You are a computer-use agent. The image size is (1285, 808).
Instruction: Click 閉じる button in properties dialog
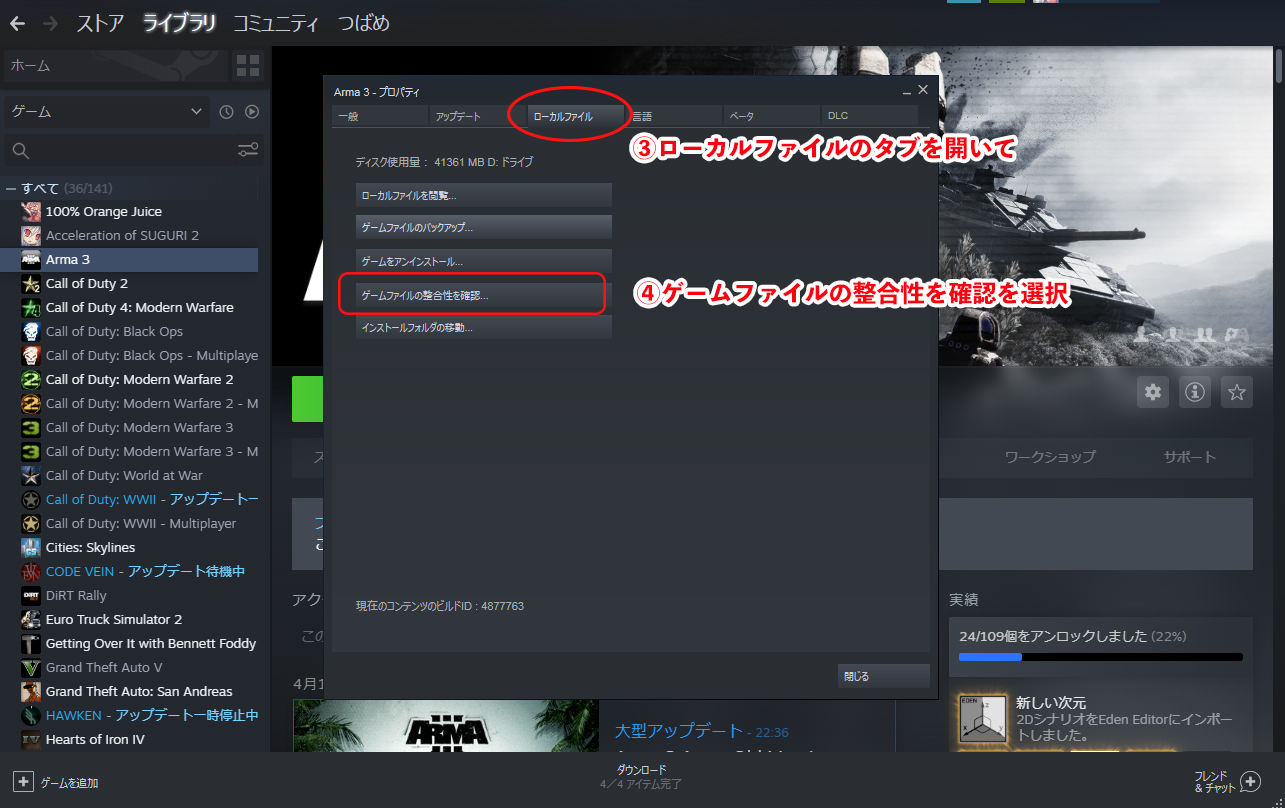coord(884,676)
